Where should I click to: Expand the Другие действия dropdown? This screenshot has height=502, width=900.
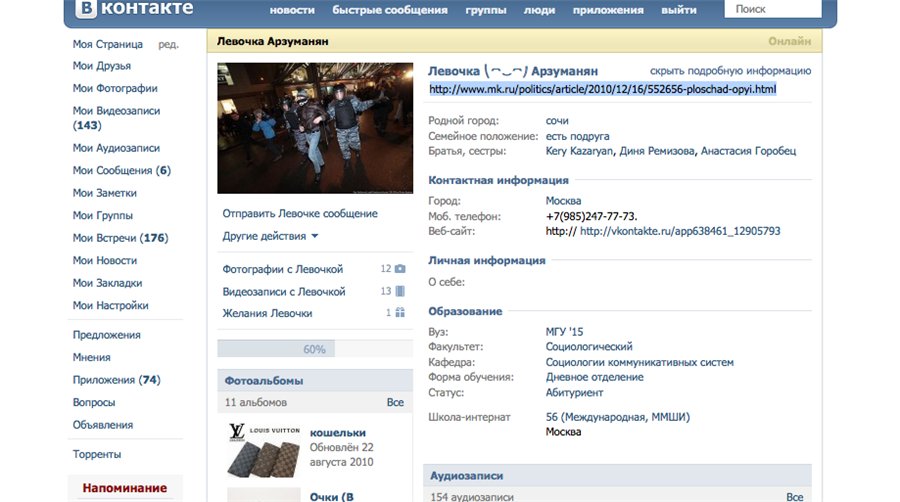[270, 236]
